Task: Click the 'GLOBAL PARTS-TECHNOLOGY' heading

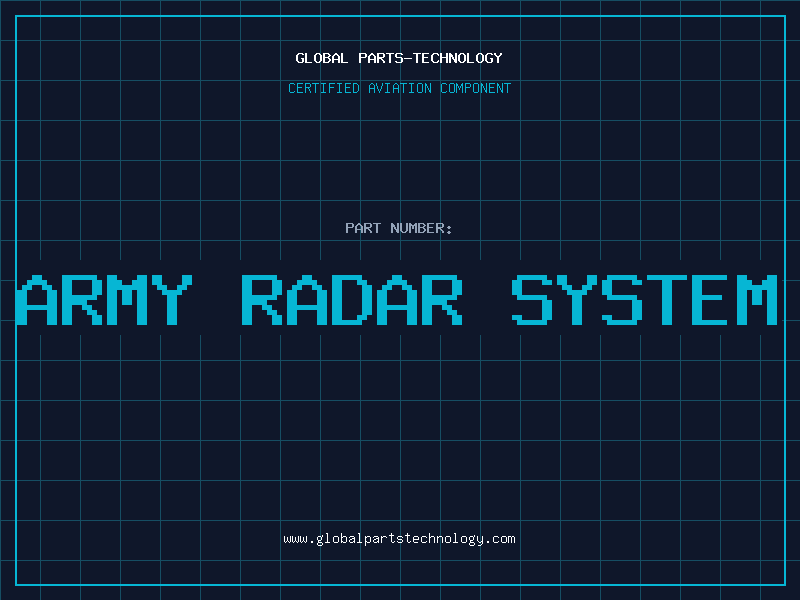Action: pos(399,58)
